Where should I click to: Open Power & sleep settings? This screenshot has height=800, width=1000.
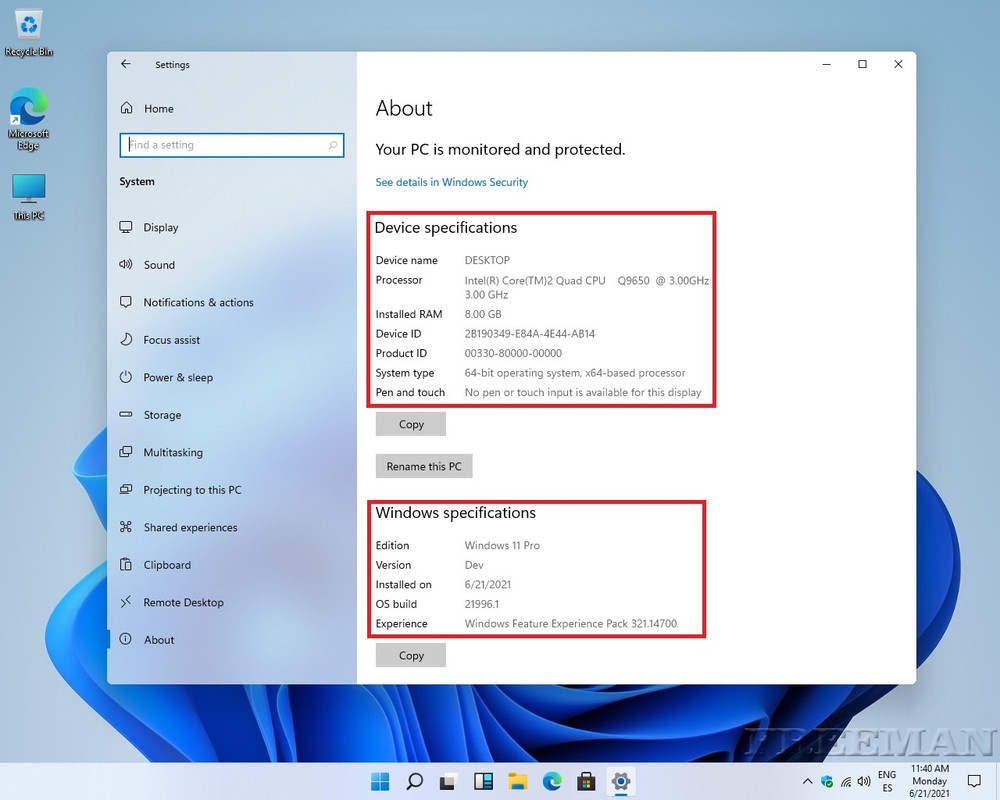click(178, 378)
